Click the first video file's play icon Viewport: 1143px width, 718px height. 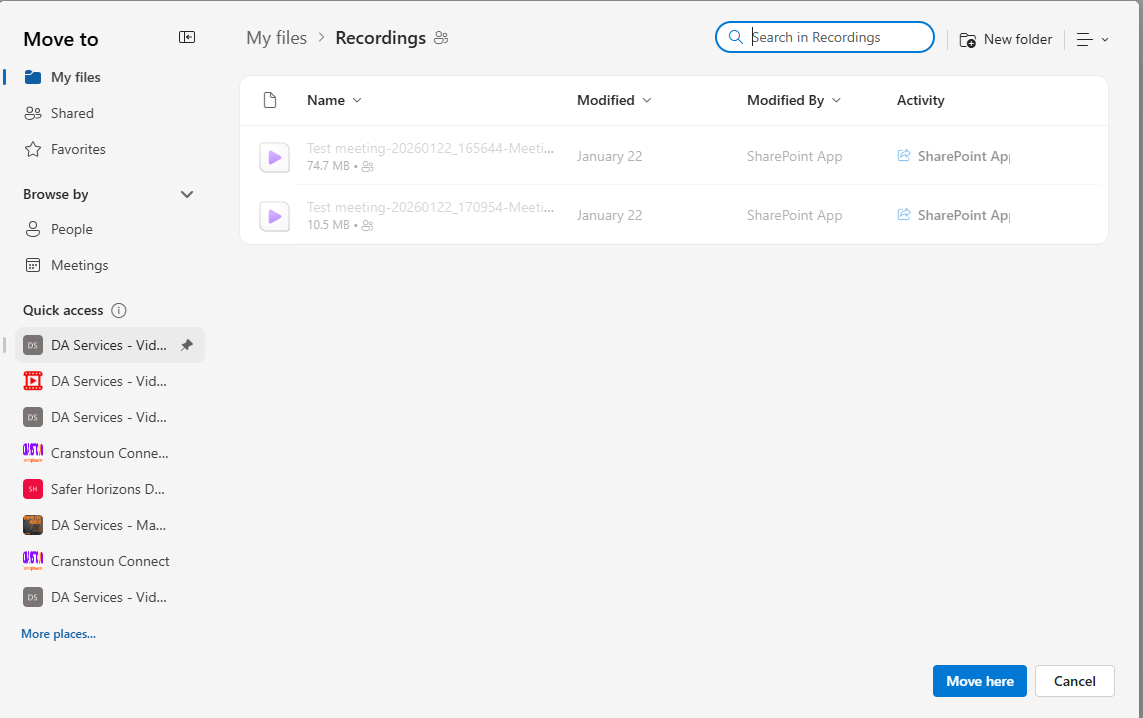[x=274, y=157]
